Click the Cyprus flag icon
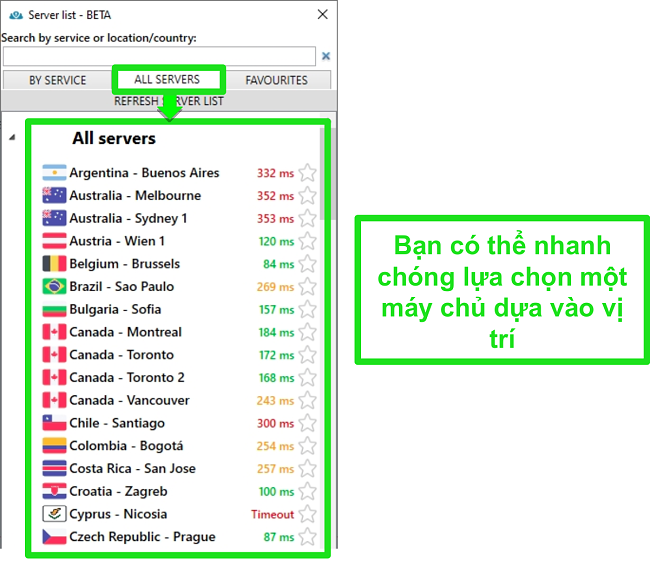 pos(54,514)
